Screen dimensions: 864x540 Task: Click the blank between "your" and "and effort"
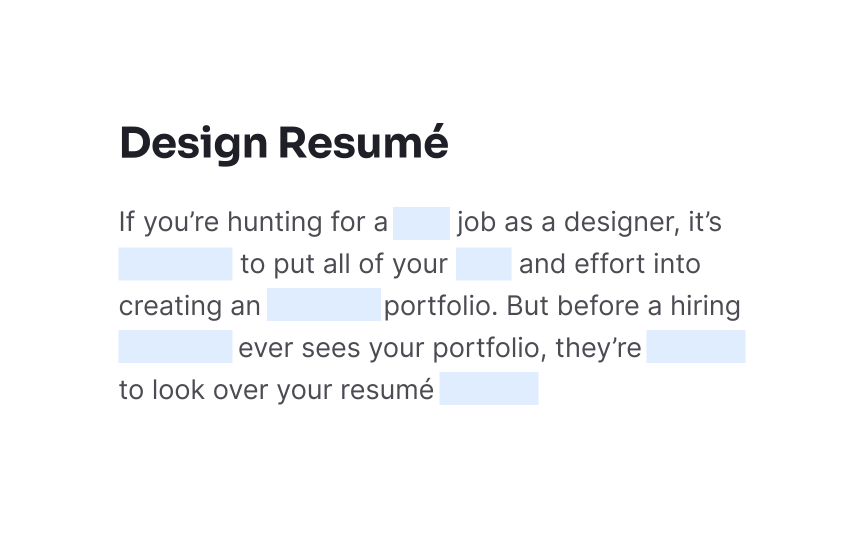coord(484,264)
